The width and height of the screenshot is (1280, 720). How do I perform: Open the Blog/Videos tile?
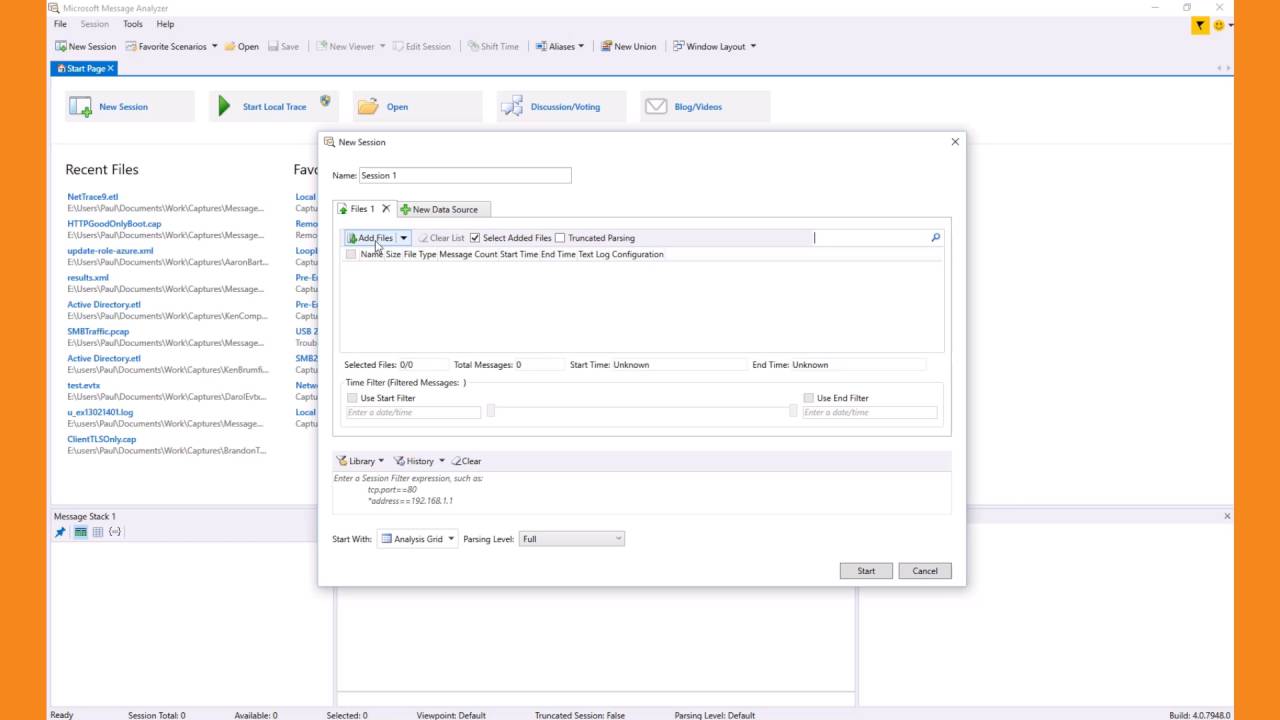click(x=705, y=106)
